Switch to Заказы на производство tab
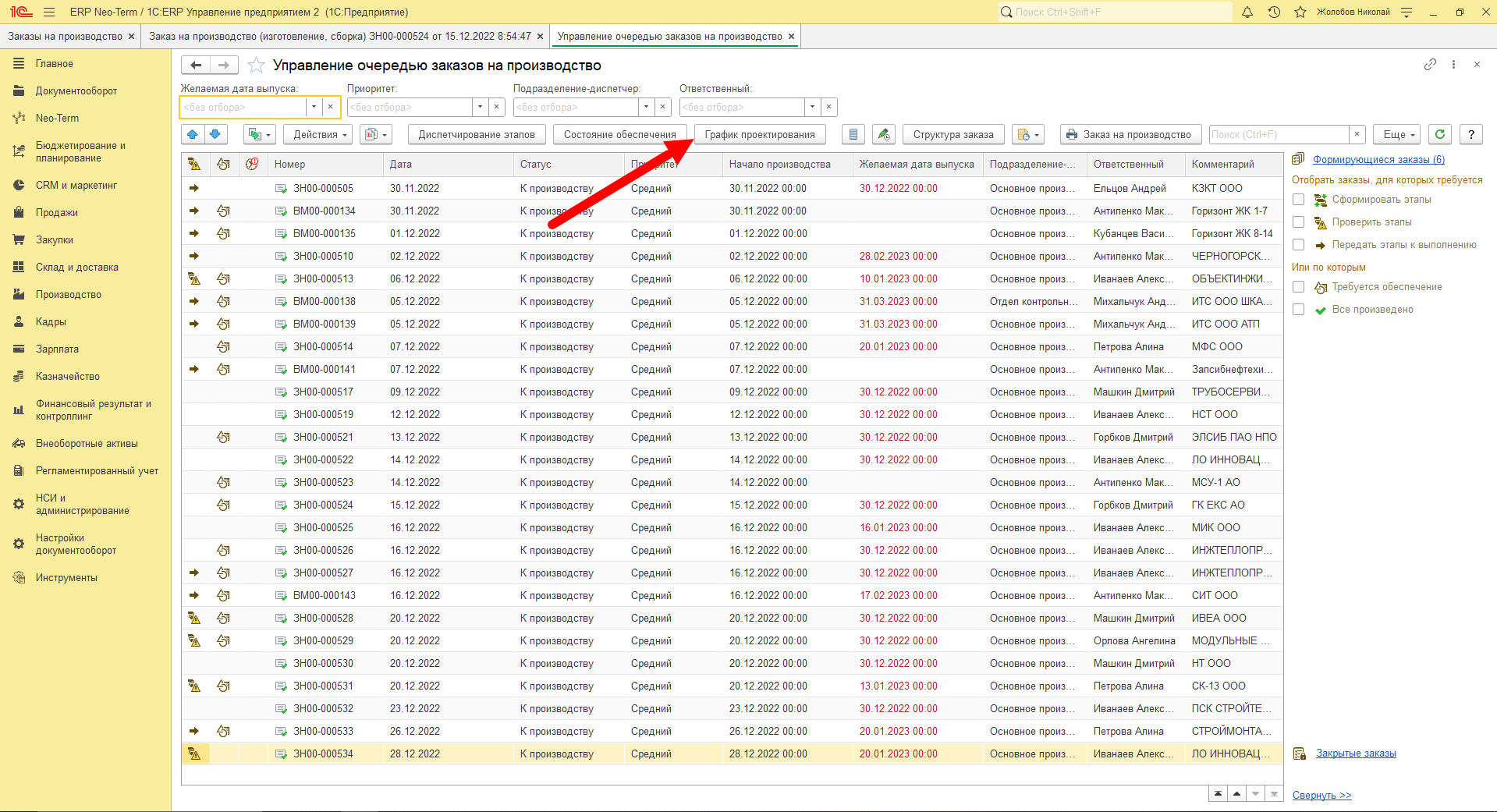Viewport: 1497px width, 812px height. pyautogui.click(x=66, y=37)
